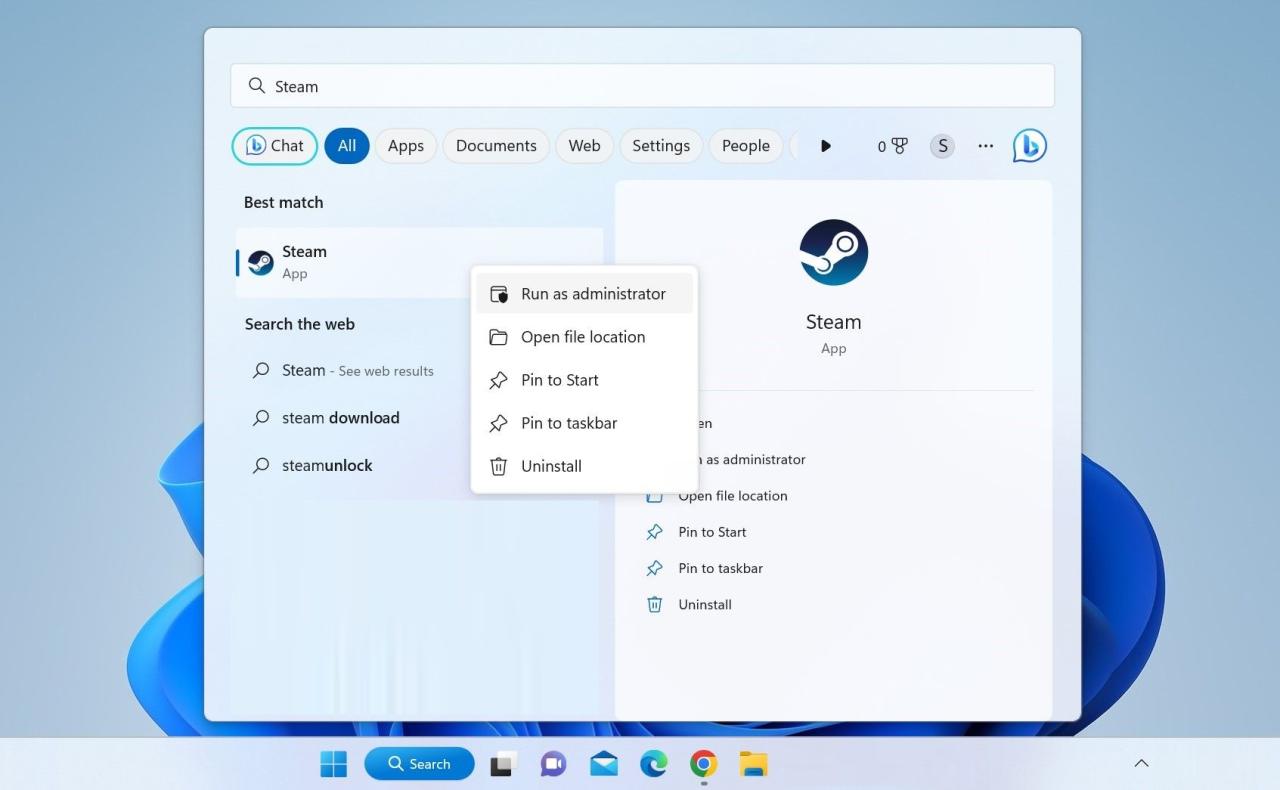Screen dimensions: 1280x790
Task: Click pin icon next to context-menu Pin to Start
Action: pyautogui.click(x=498, y=380)
